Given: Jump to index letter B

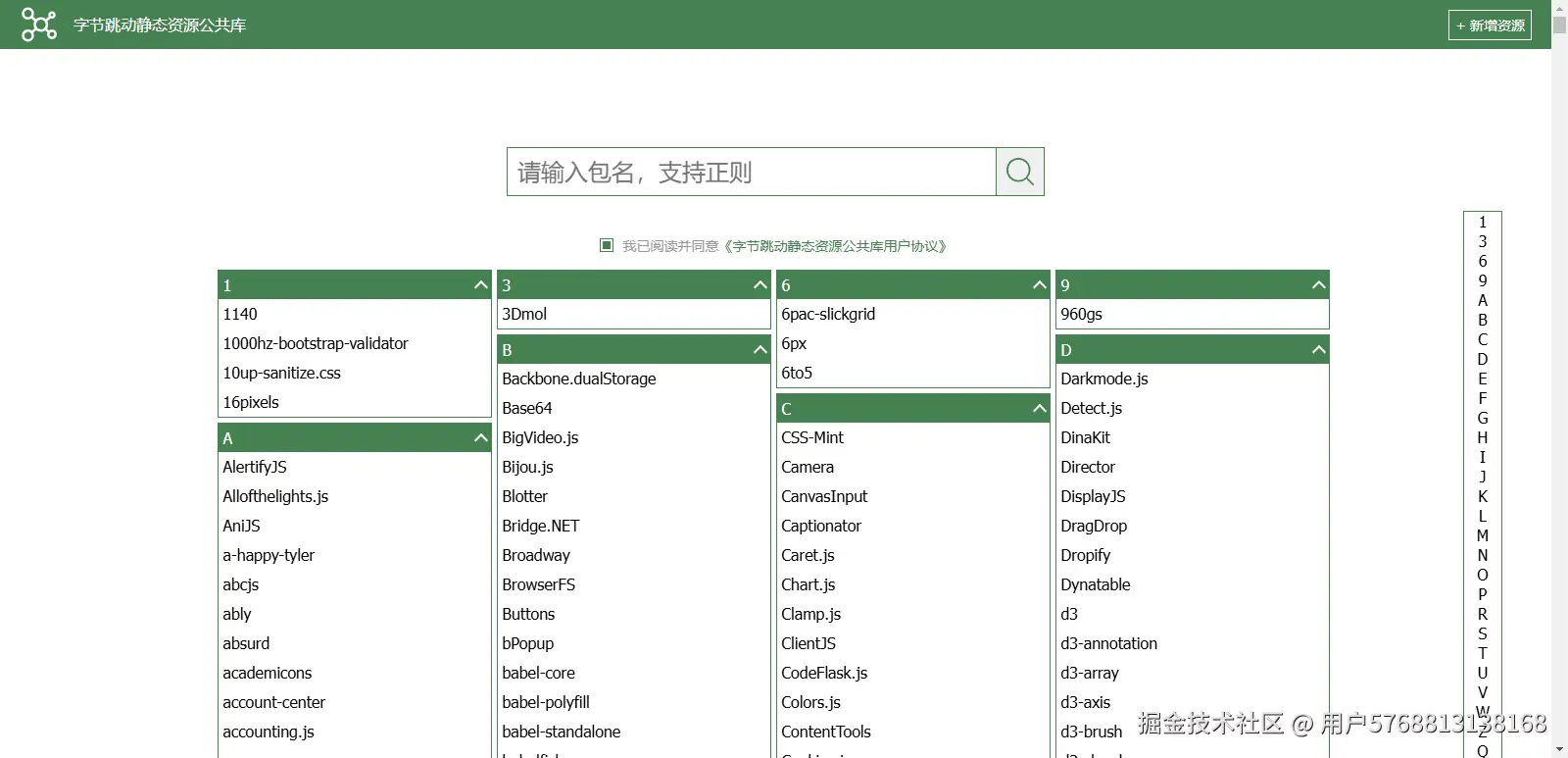Looking at the screenshot, I should point(1483,320).
